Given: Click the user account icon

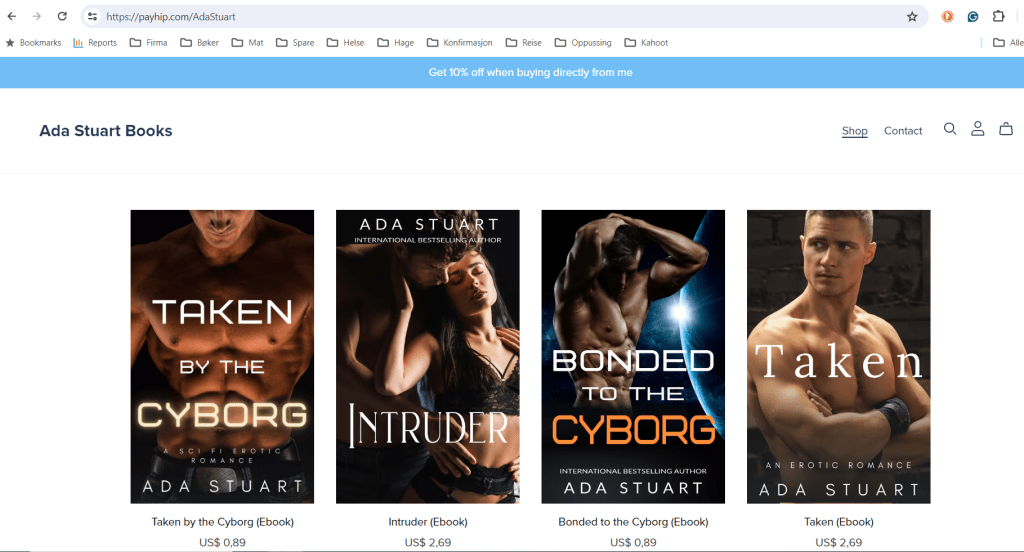Looking at the screenshot, I should 978,129.
